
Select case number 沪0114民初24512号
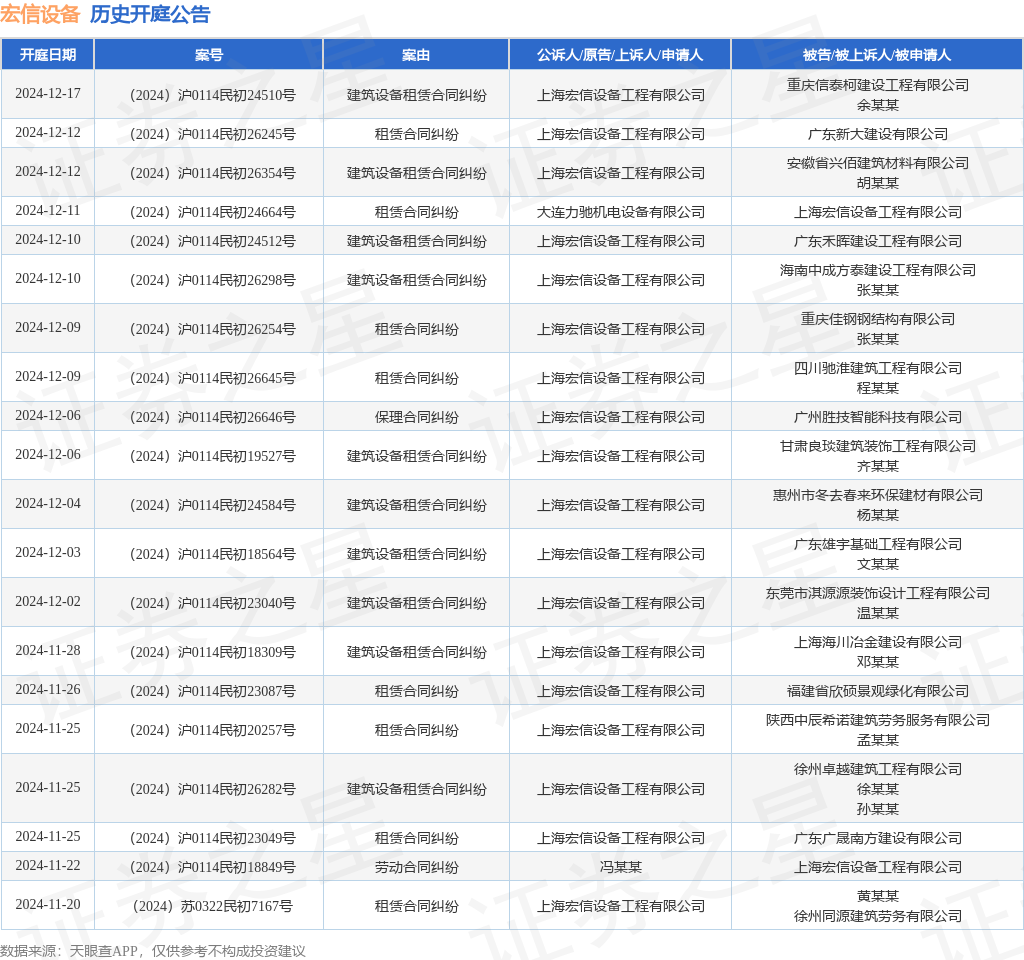coord(213,242)
